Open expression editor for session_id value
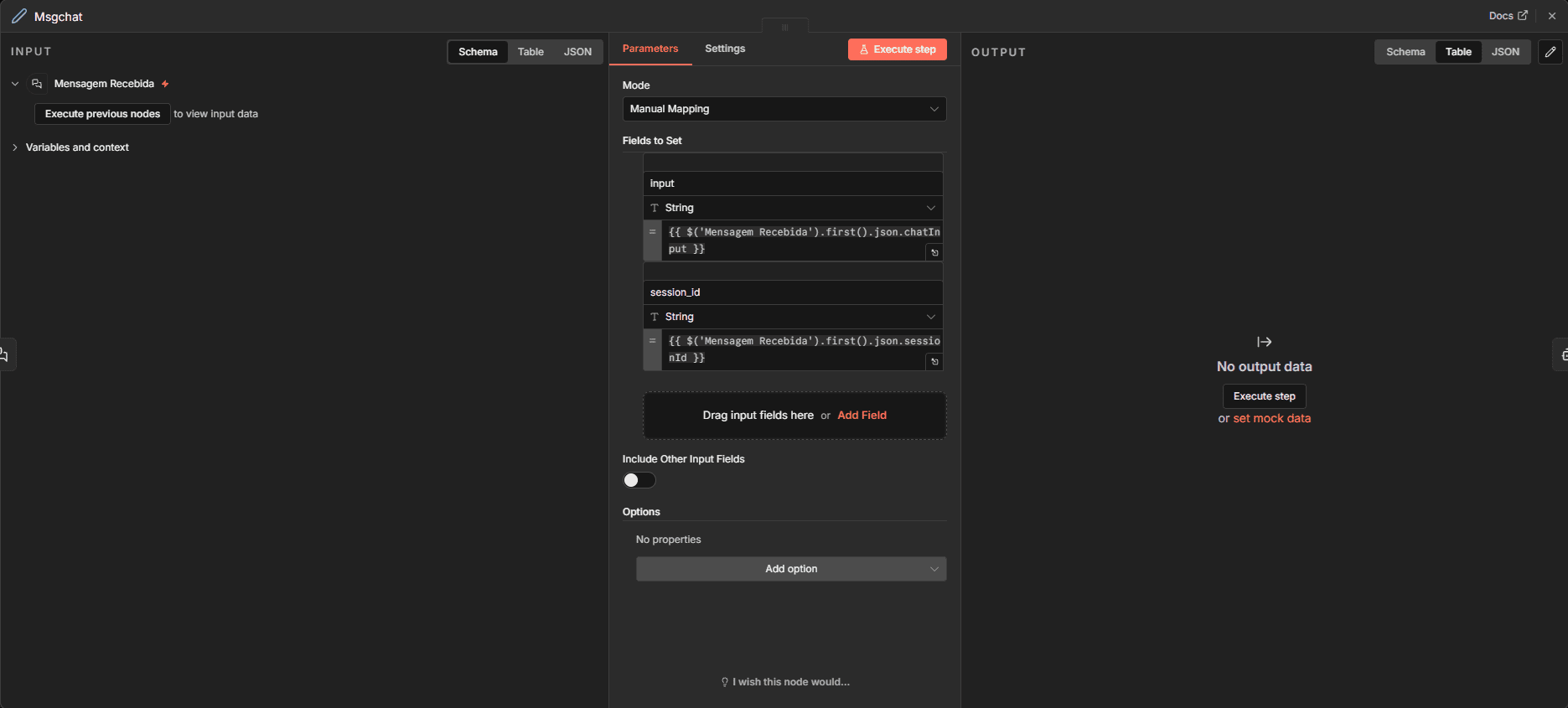 tap(934, 361)
